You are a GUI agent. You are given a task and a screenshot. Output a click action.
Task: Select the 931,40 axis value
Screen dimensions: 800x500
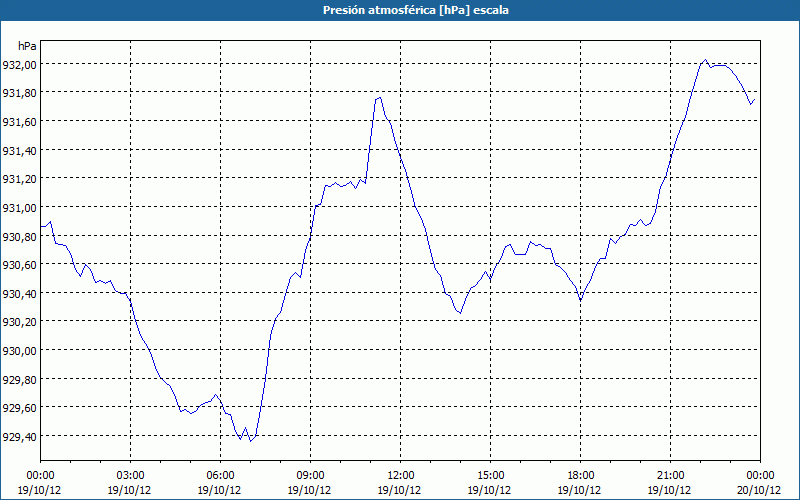coord(19,150)
